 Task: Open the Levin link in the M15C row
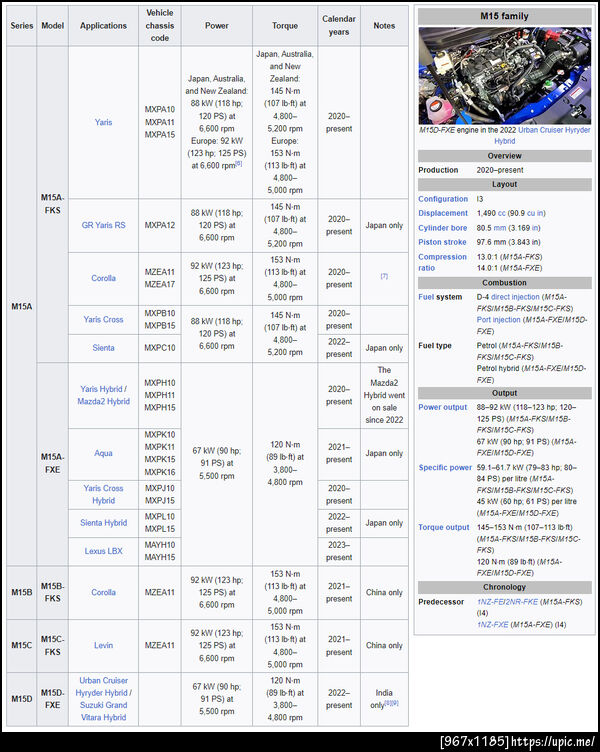103,646
